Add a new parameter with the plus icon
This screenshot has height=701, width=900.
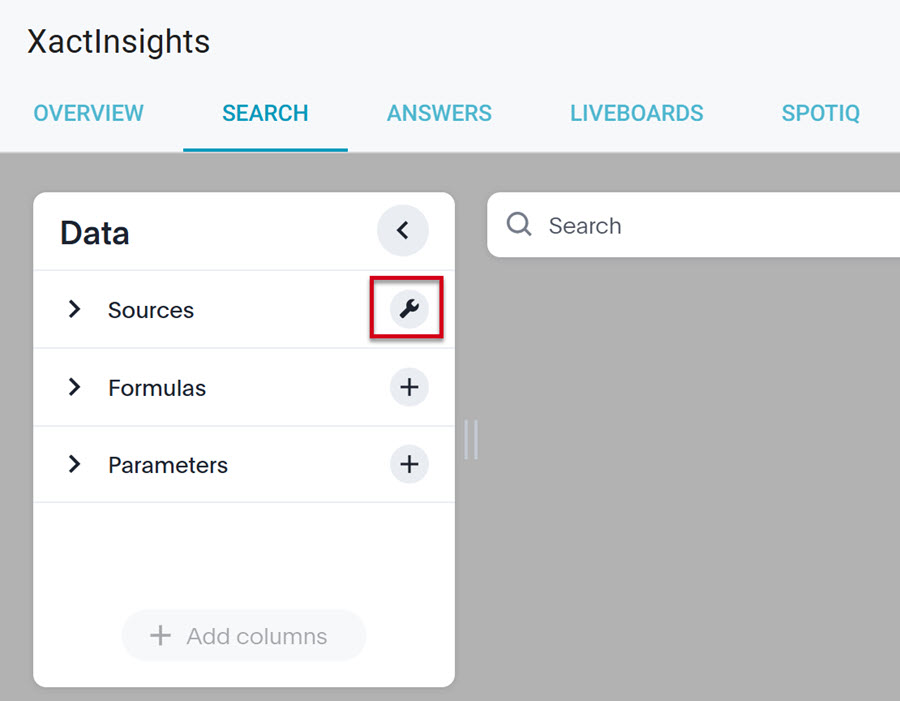click(408, 464)
